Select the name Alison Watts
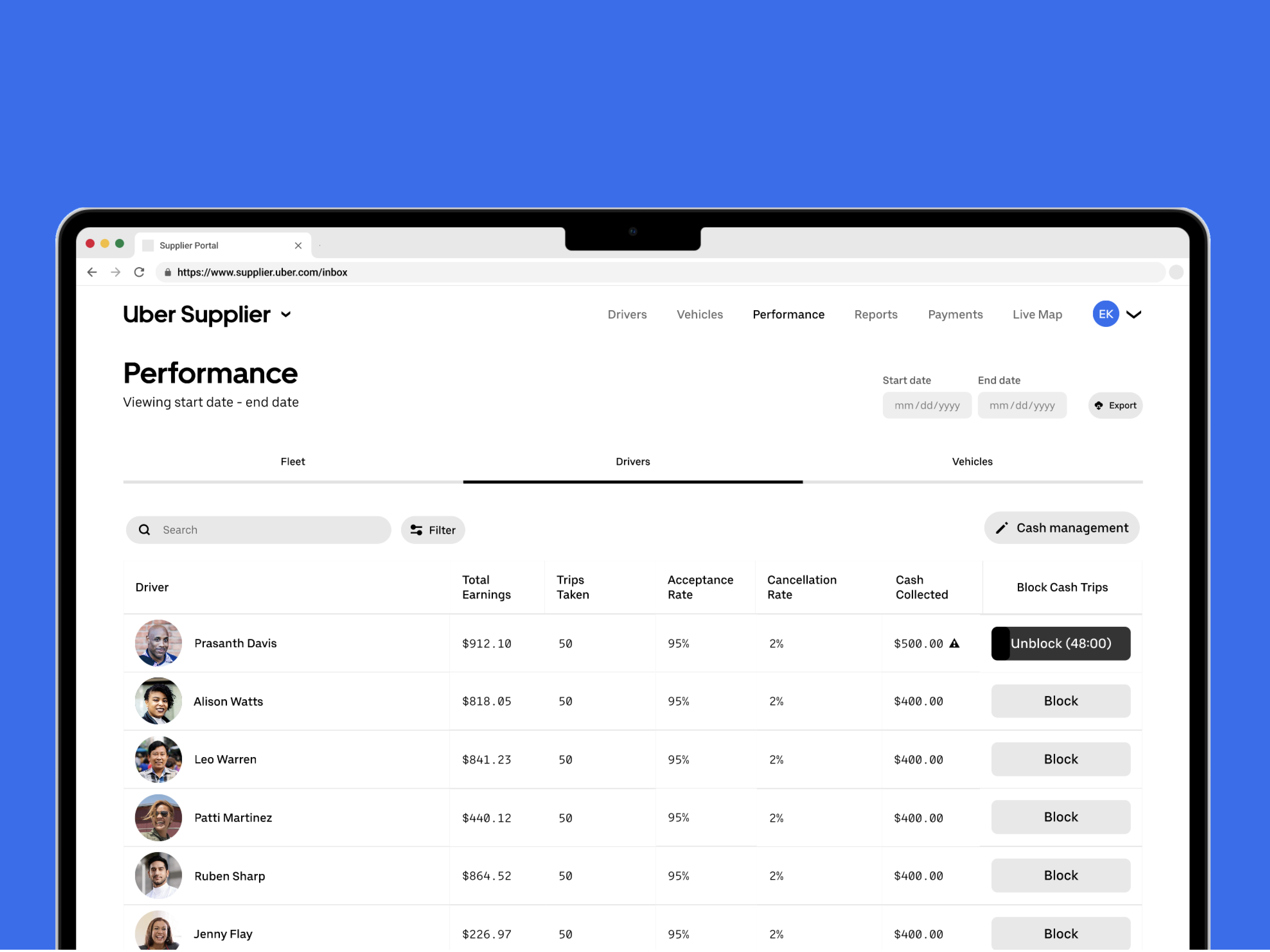This screenshot has width=1270, height=952. [229, 702]
